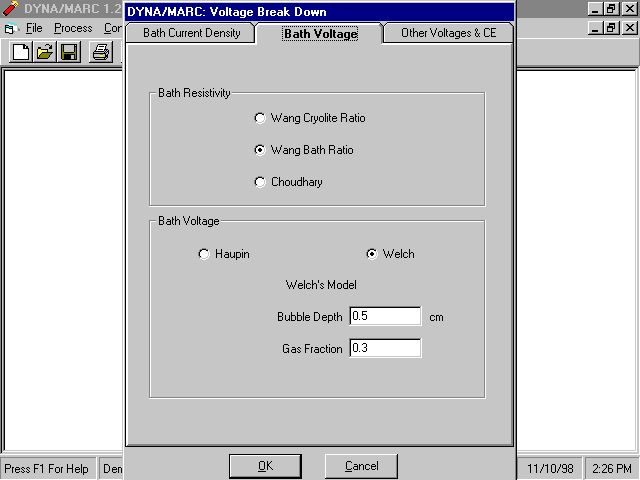
Task: Click the Save floppy disk icon
Action: pyautogui.click(x=69, y=52)
